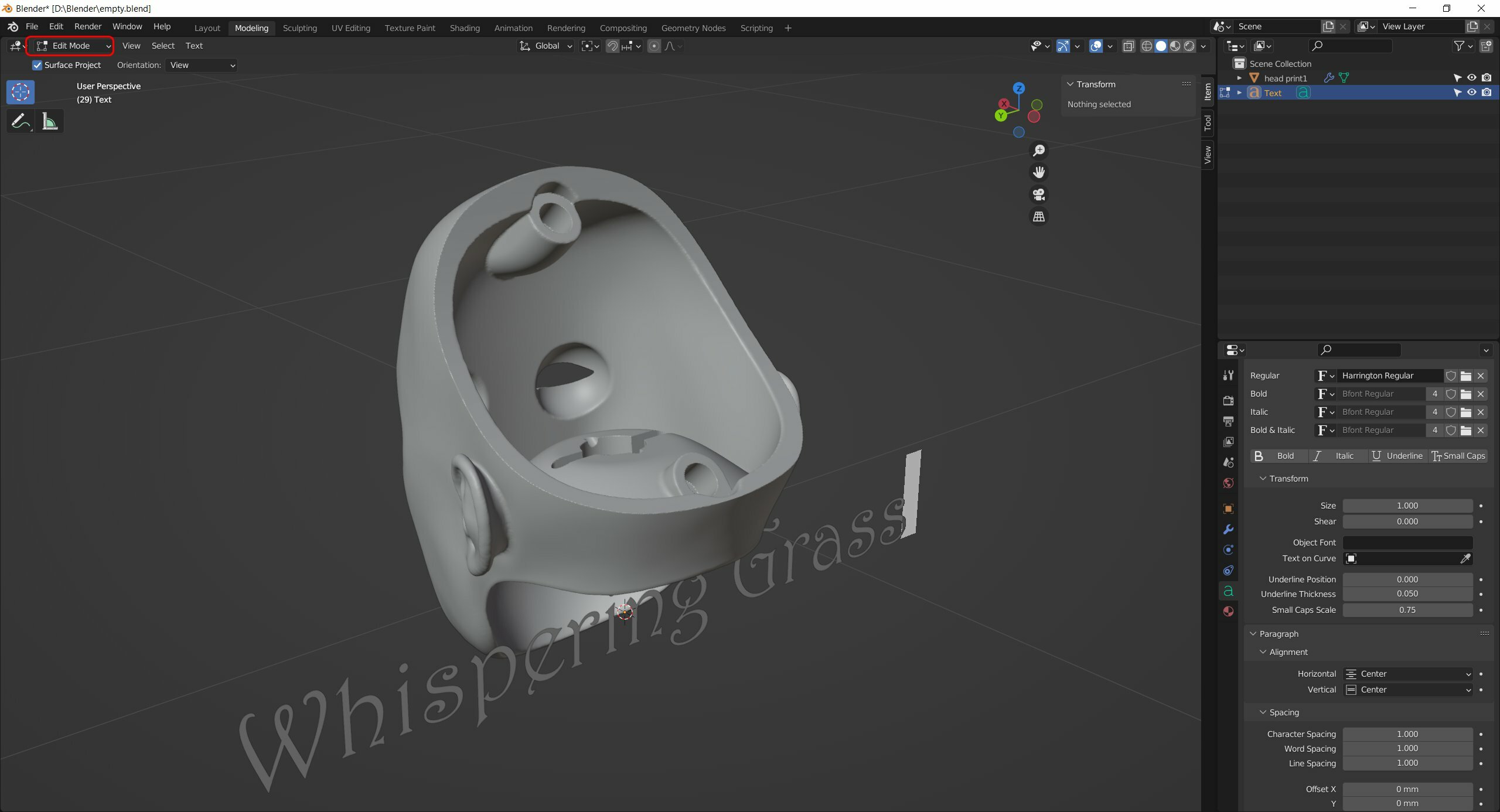1500x812 pixels.
Task: Open the World properties tab icon
Action: (x=1228, y=483)
